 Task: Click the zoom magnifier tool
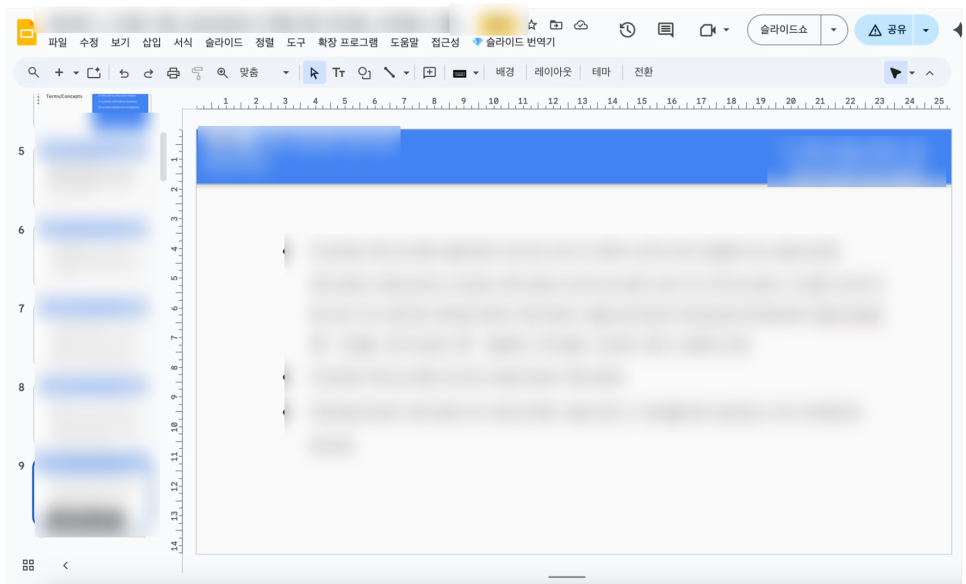222,73
